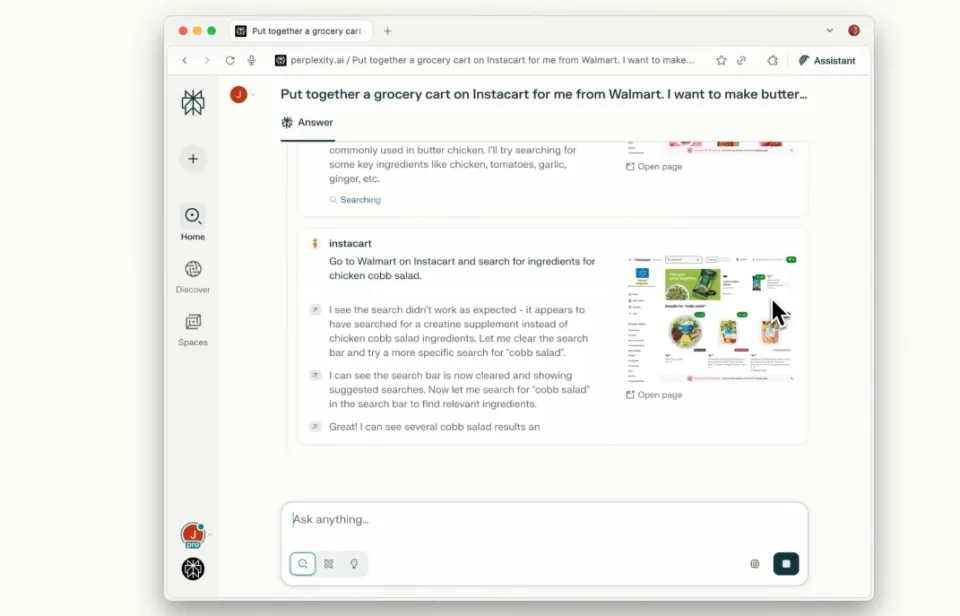Viewport: 960px width, 616px height.
Task: Enable the Labs lightbulb mode
Action: click(x=353, y=564)
